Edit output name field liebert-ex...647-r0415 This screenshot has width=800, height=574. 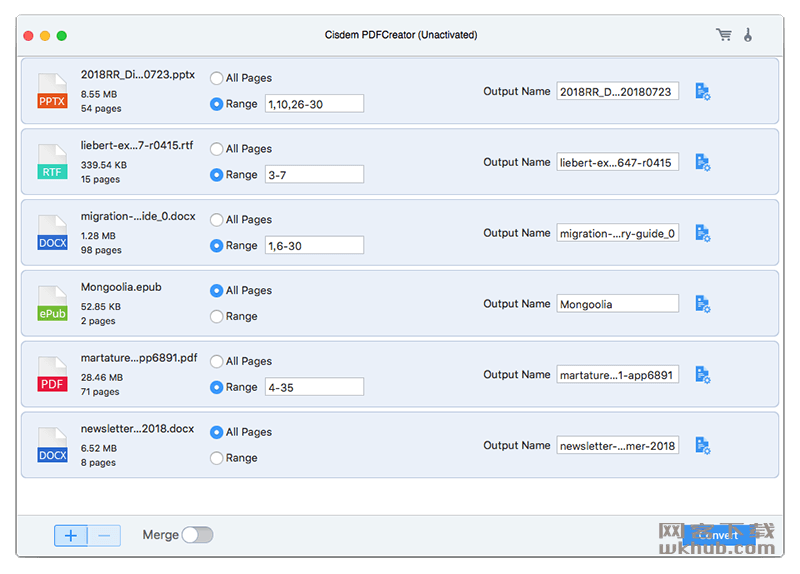tap(617, 163)
